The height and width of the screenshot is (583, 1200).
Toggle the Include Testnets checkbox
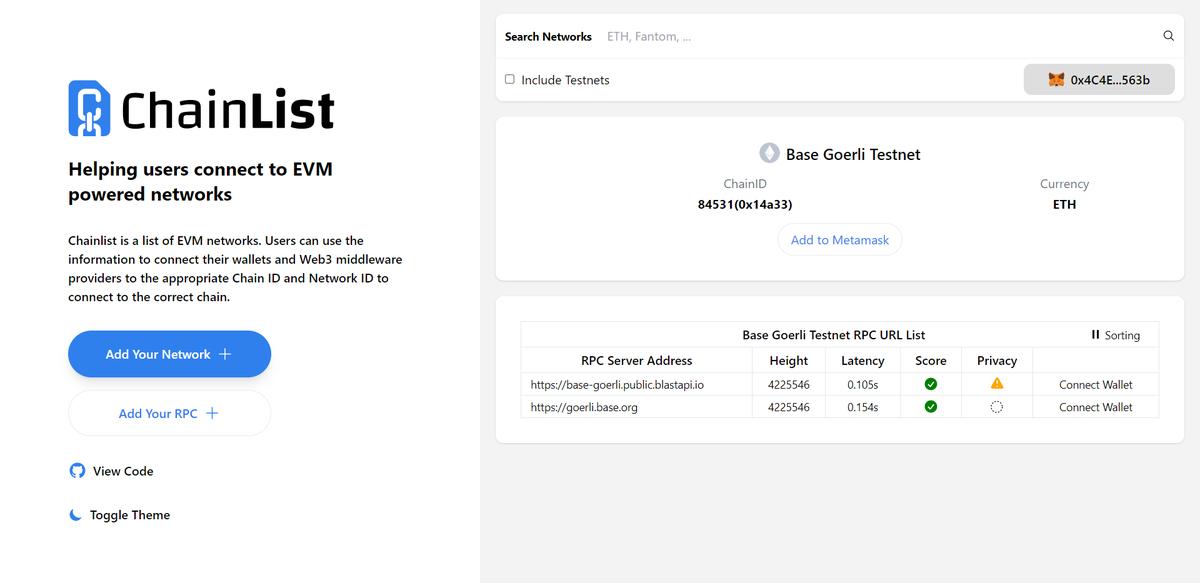coord(510,79)
